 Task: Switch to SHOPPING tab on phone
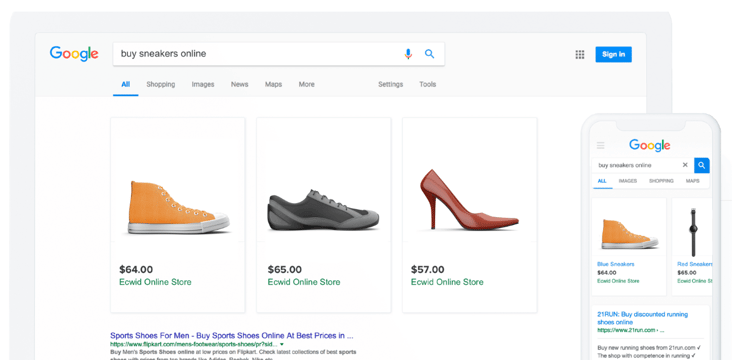click(662, 181)
